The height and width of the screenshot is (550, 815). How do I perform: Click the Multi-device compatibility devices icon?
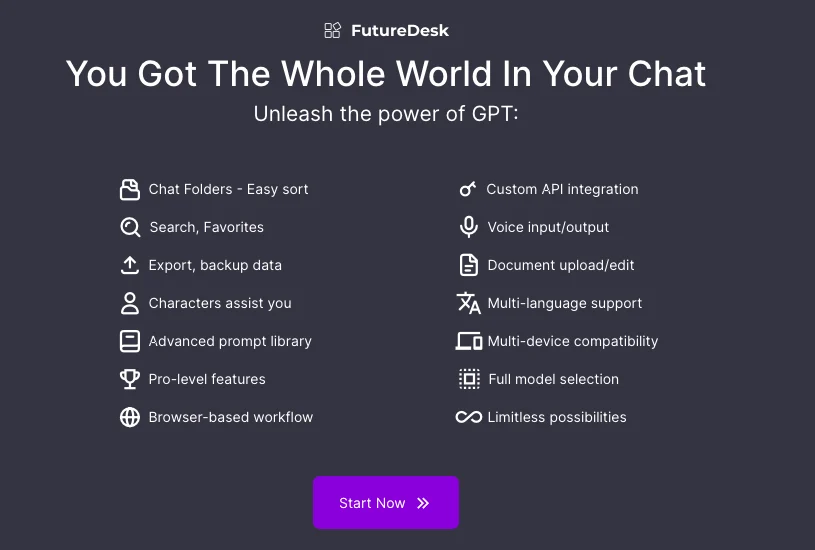click(468, 341)
